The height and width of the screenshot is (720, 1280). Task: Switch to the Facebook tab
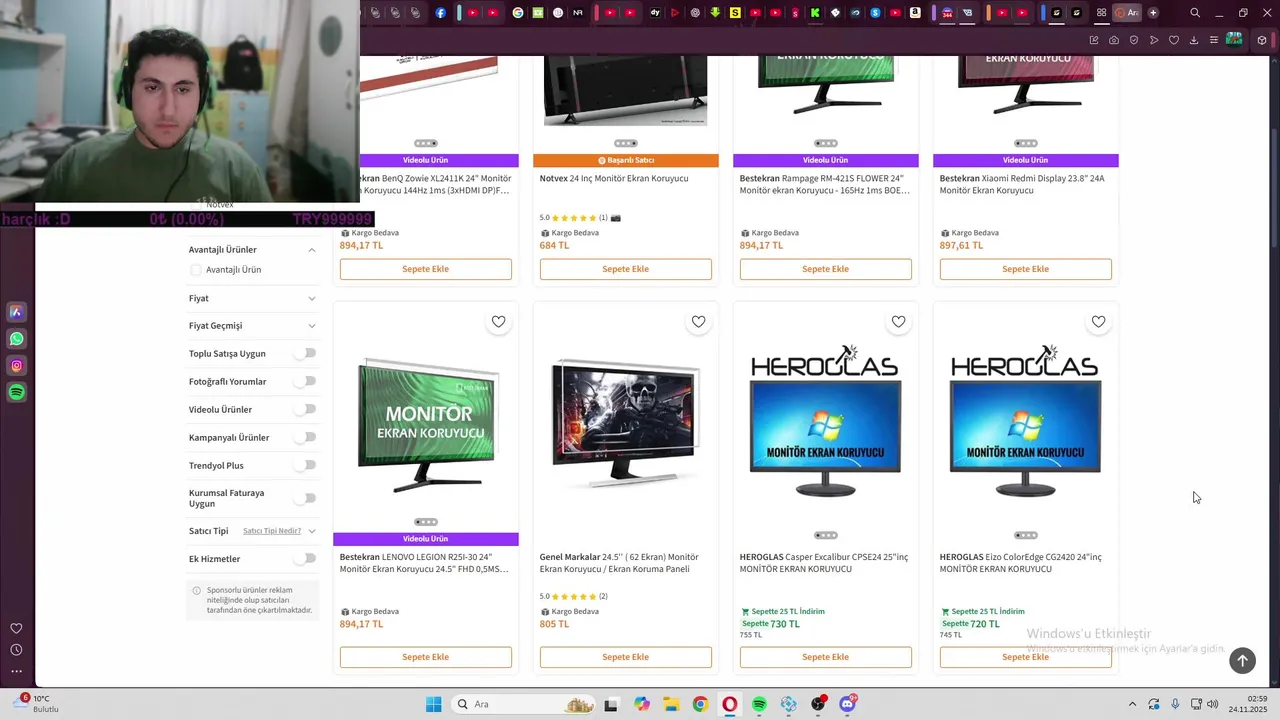pos(441,13)
